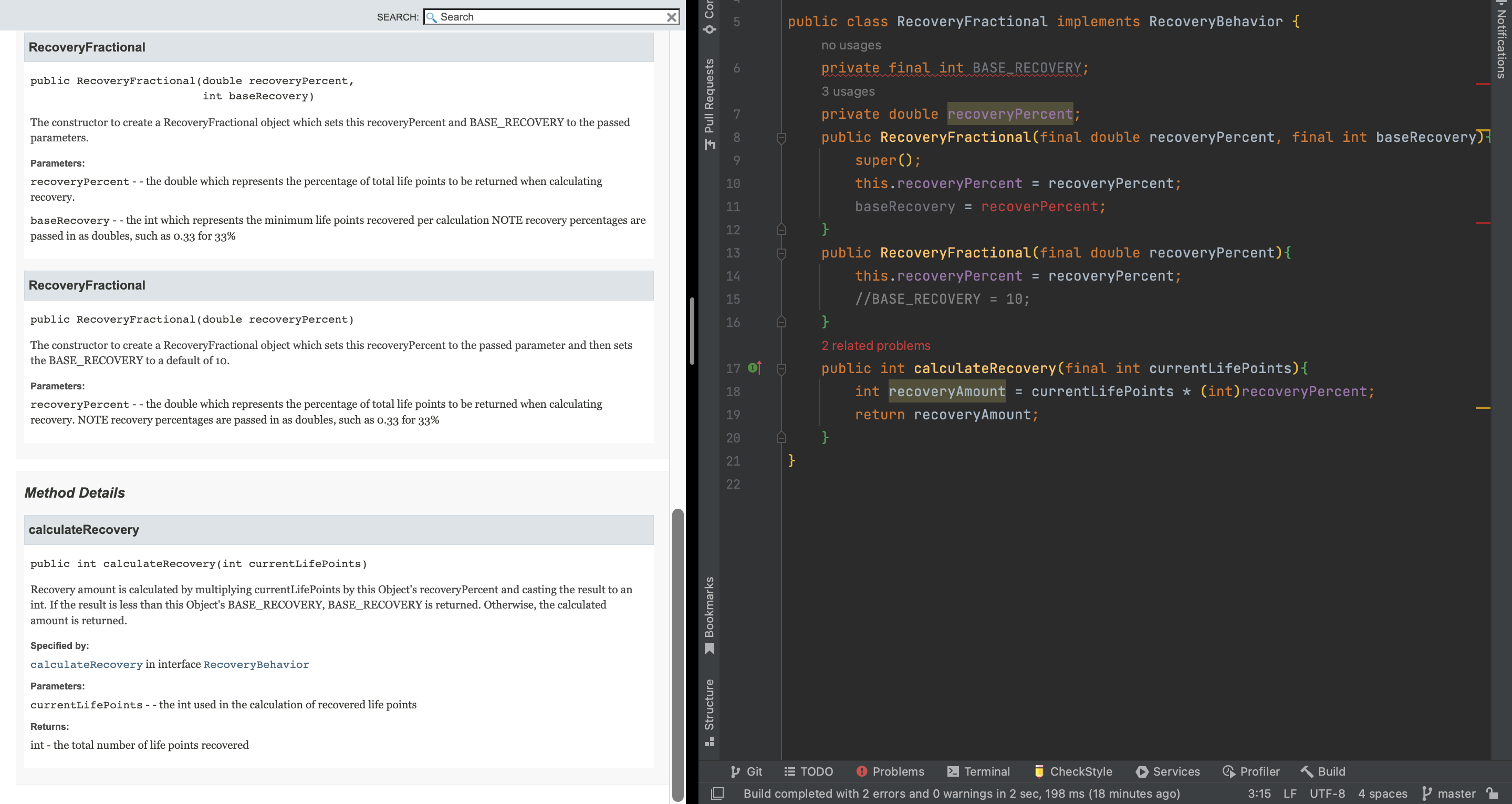Viewport: 1512px width, 804px height.
Task: Follow the calculateRecovery link under Specified by
Action: [x=86, y=664]
